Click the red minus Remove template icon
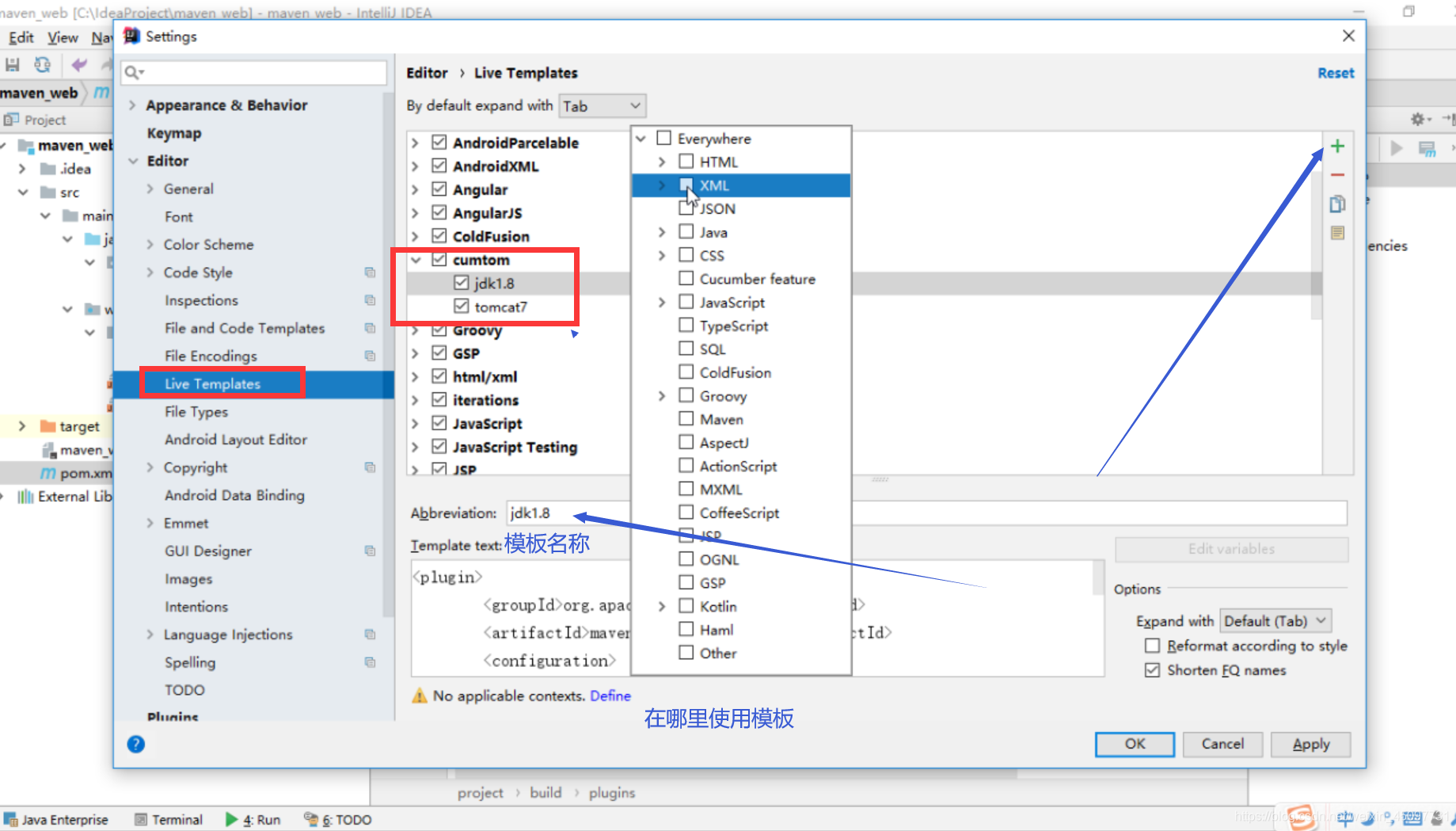The image size is (1456, 831). [x=1337, y=175]
